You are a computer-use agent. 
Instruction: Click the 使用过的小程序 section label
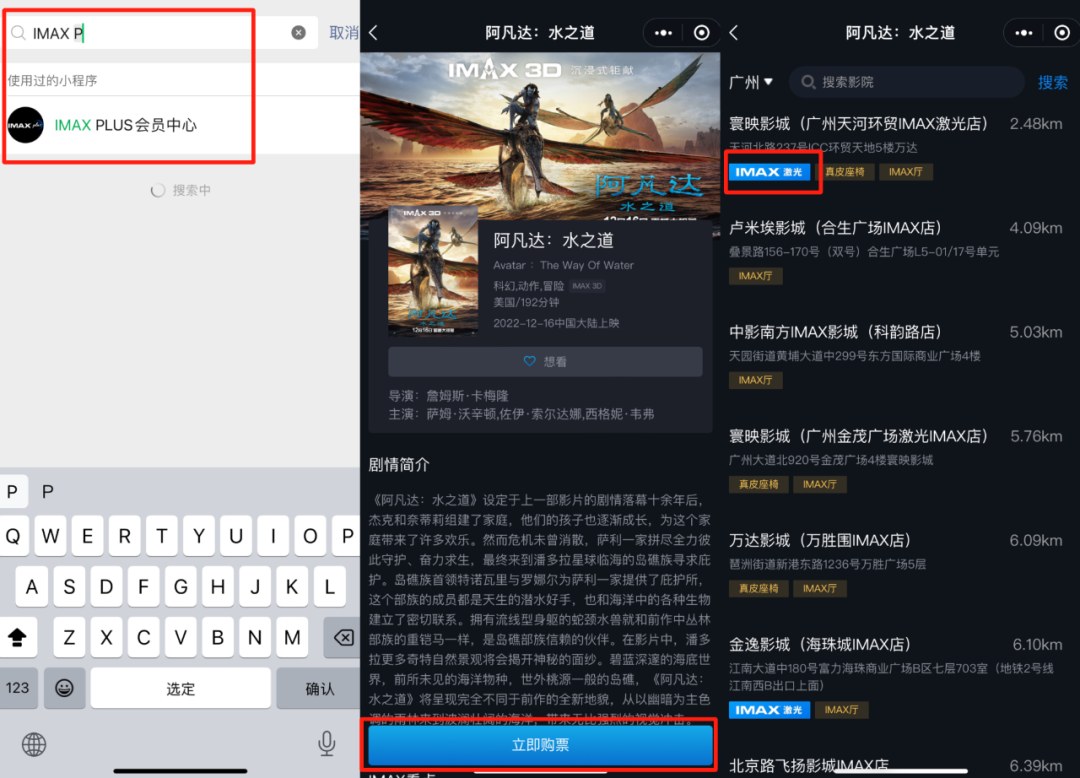(52, 81)
